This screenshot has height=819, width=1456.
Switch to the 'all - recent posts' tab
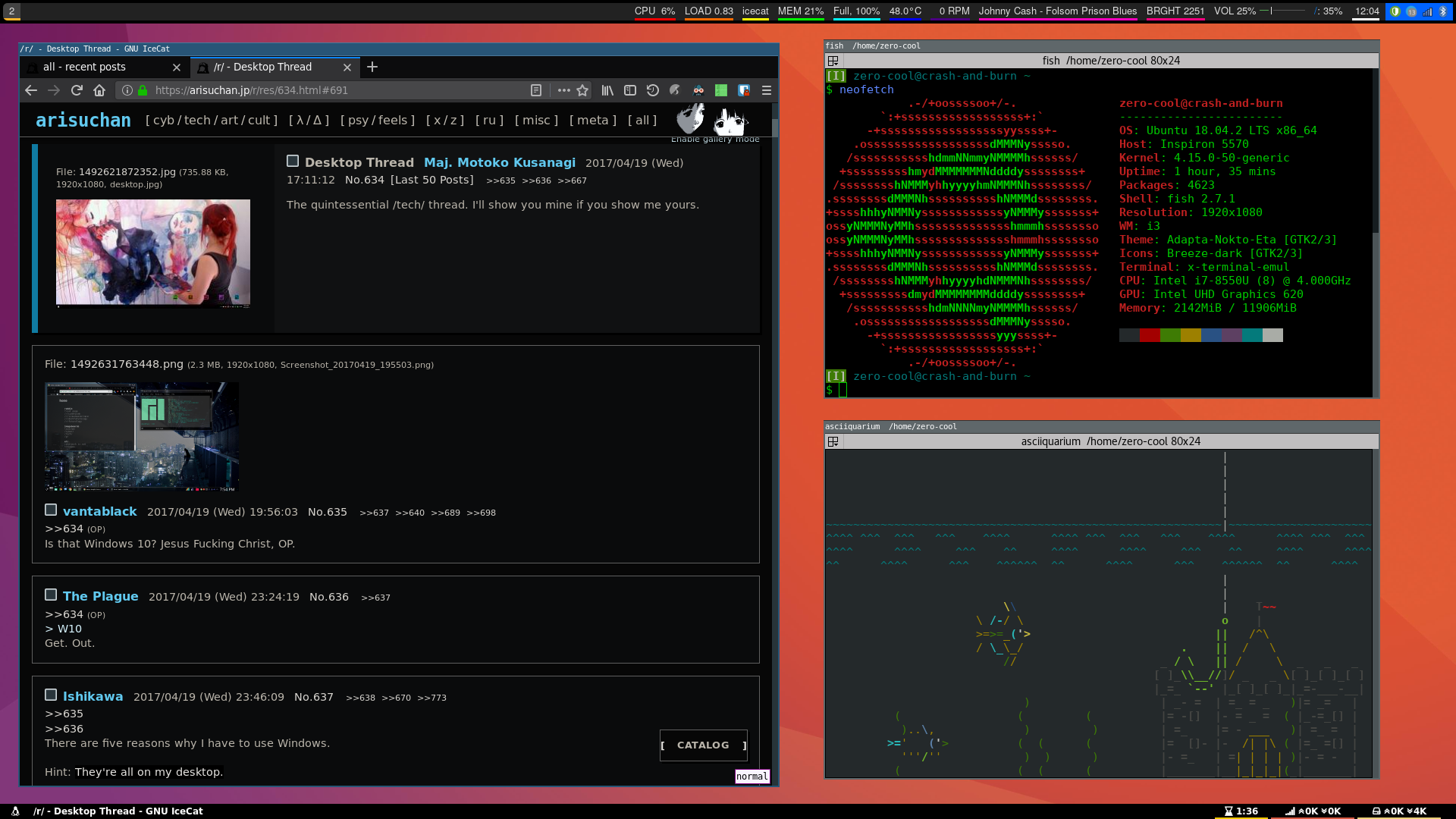84,67
